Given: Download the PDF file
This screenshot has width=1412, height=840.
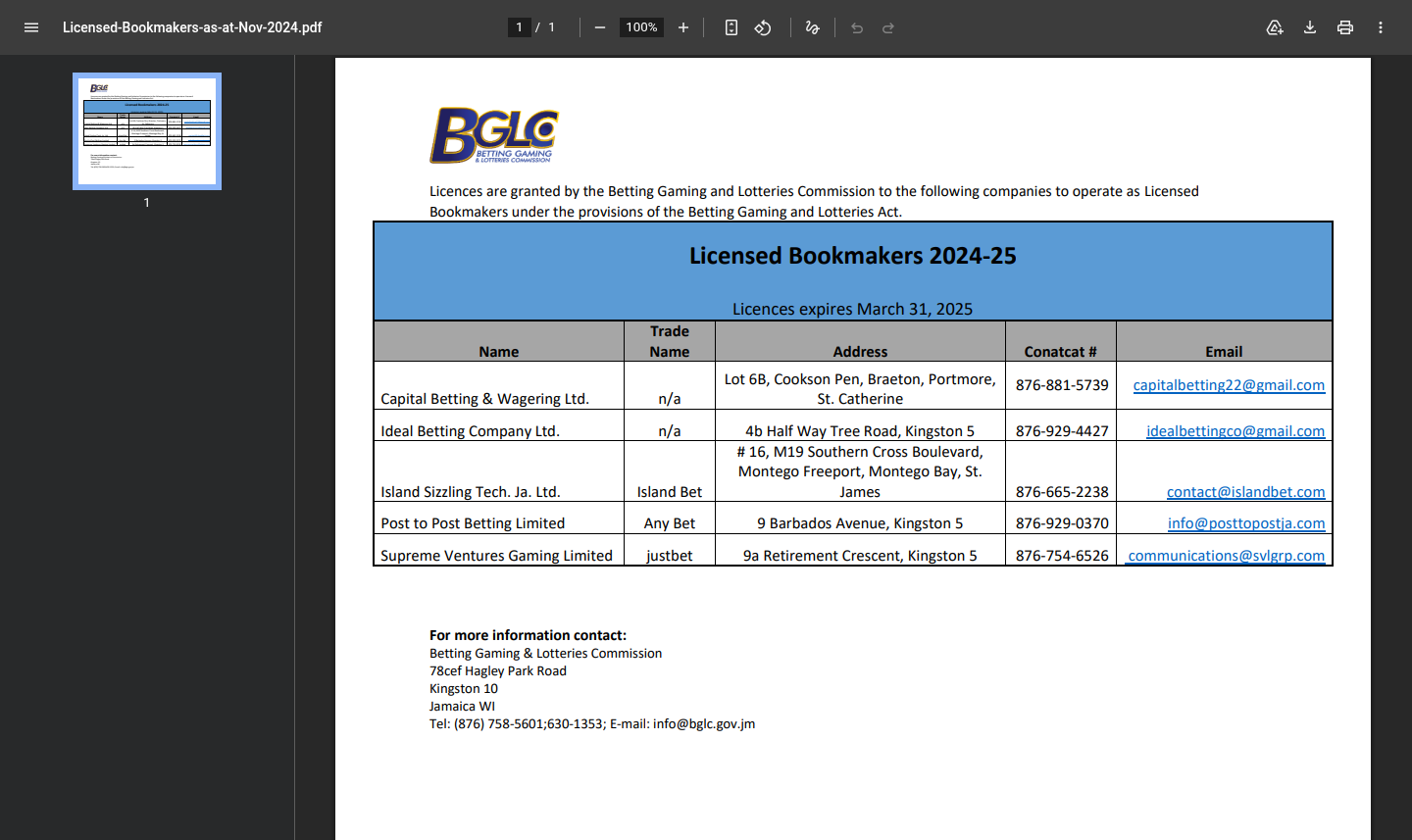Looking at the screenshot, I should tap(1310, 27).
